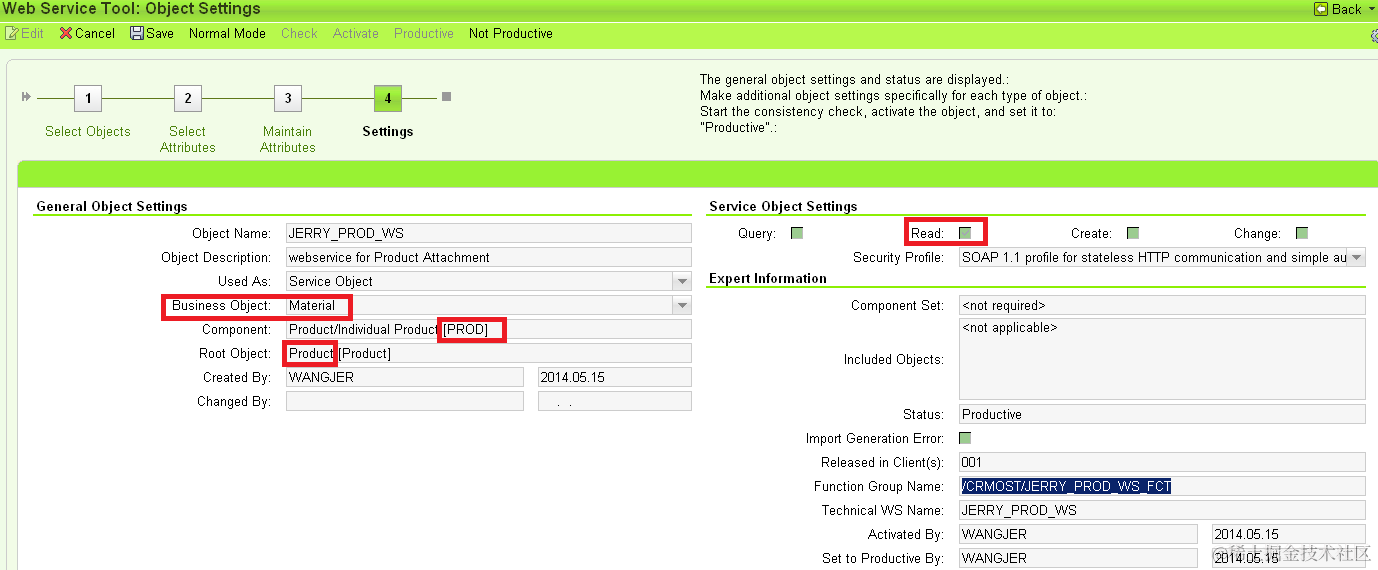Click the General Object Settings heading
Image resolution: width=1378 pixels, height=570 pixels.
(x=112, y=206)
